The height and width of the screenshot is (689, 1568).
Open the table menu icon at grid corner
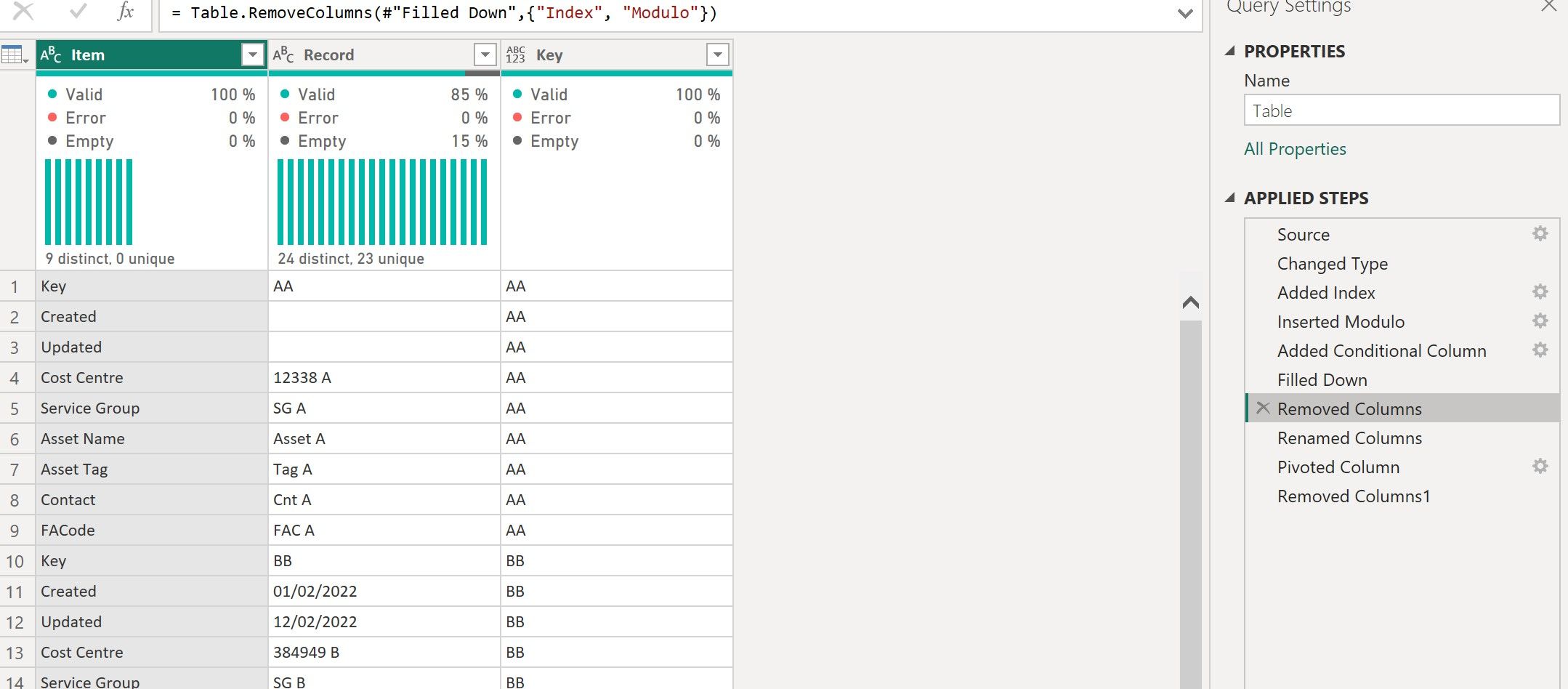[x=15, y=55]
